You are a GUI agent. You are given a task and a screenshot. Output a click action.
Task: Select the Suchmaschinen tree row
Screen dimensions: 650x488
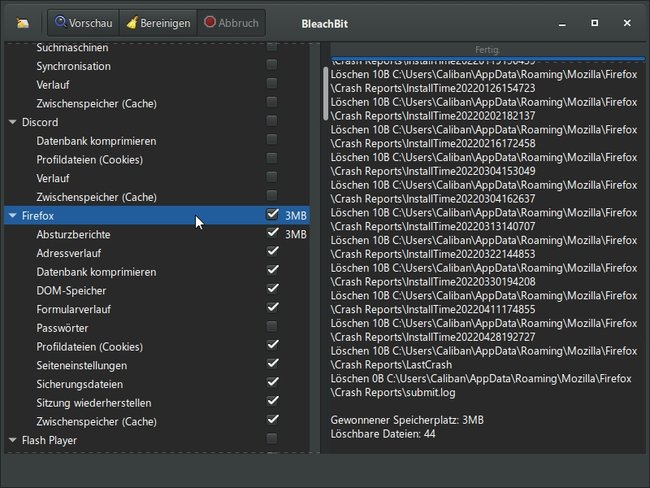pyautogui.click(x=157, y=48)
